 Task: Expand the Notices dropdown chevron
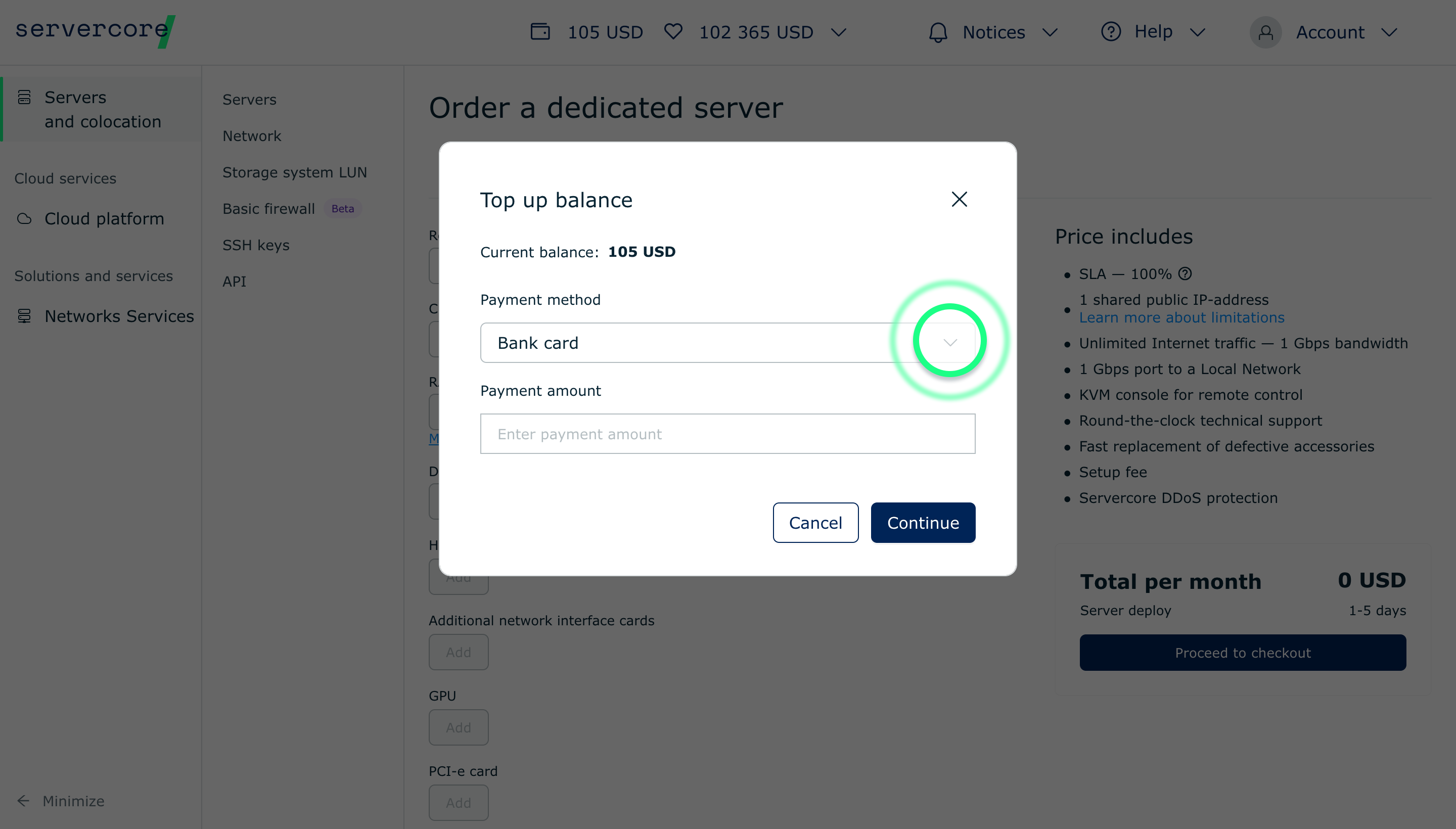1050,32
